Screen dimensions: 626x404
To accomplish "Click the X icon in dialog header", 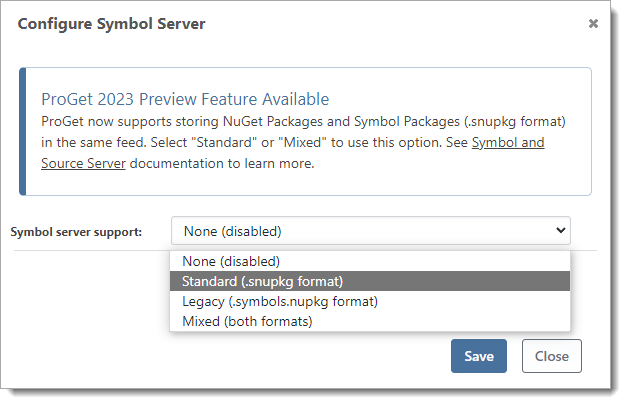I will coord(593,23).
